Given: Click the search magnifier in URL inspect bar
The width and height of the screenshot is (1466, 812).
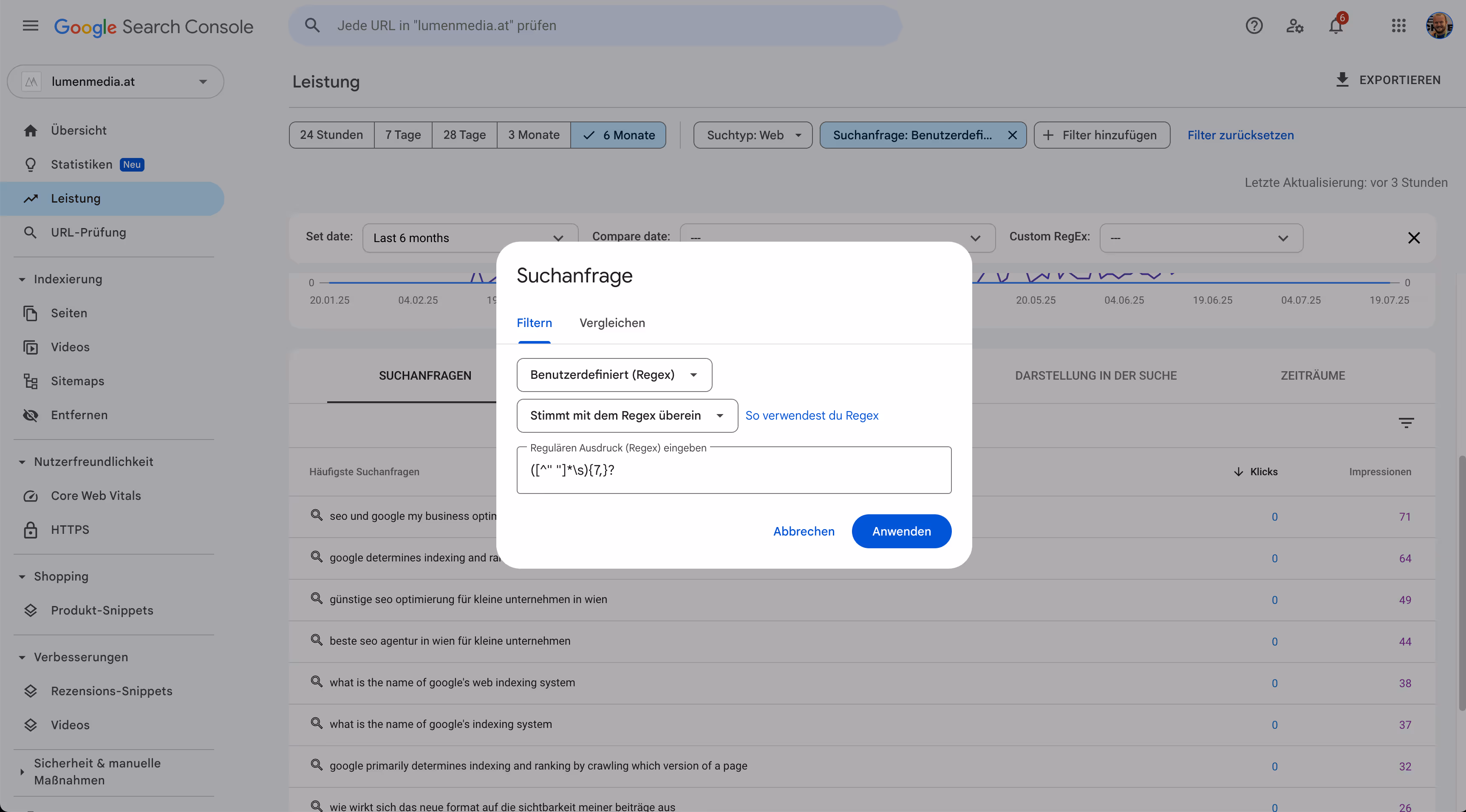Looking at the screenshot, I should pyautogui.click(x=312, y=25).
